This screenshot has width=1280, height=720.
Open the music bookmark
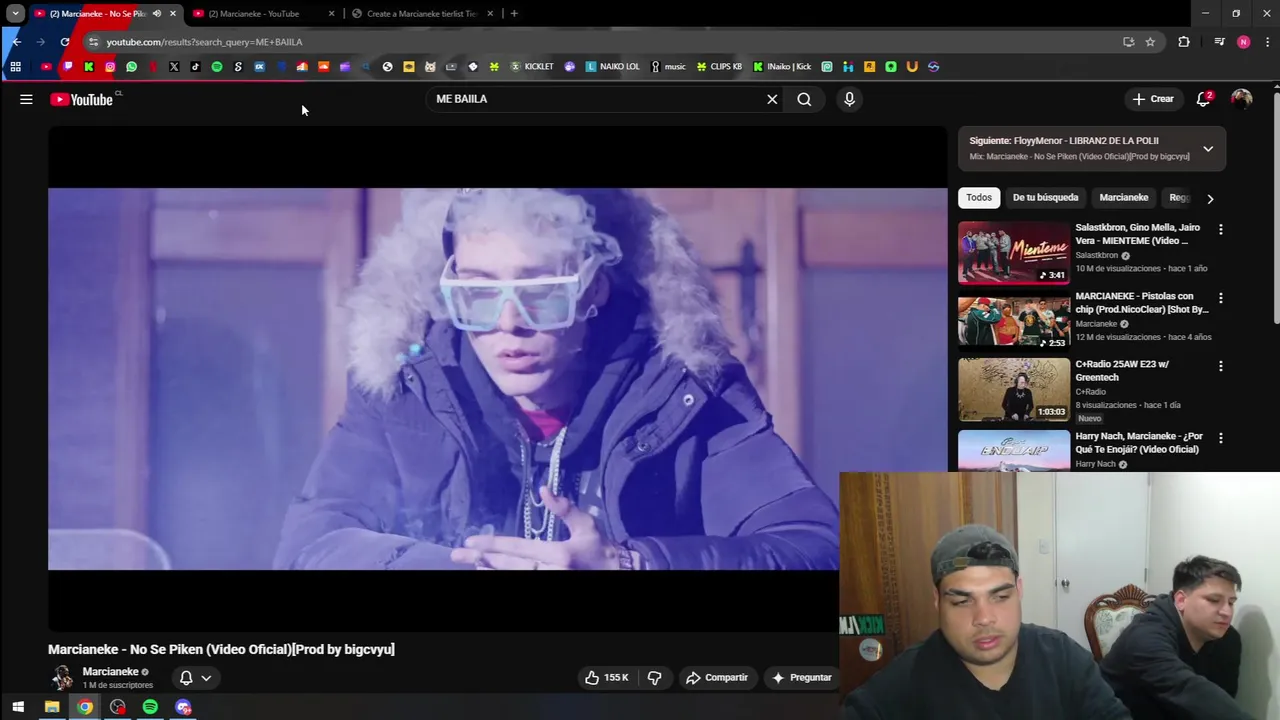click(x=668, y=67)
